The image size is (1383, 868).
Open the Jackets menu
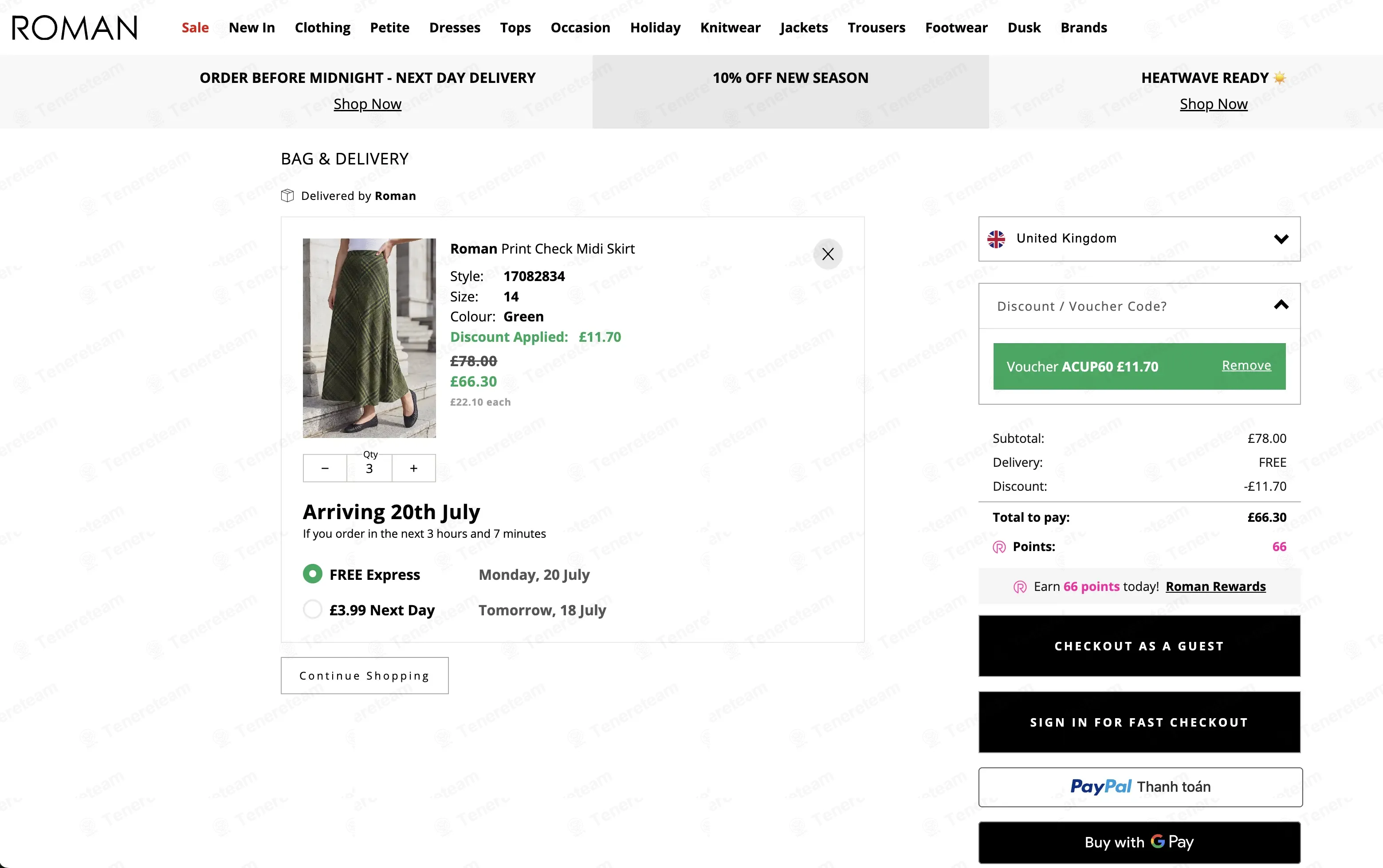[803, 27]
